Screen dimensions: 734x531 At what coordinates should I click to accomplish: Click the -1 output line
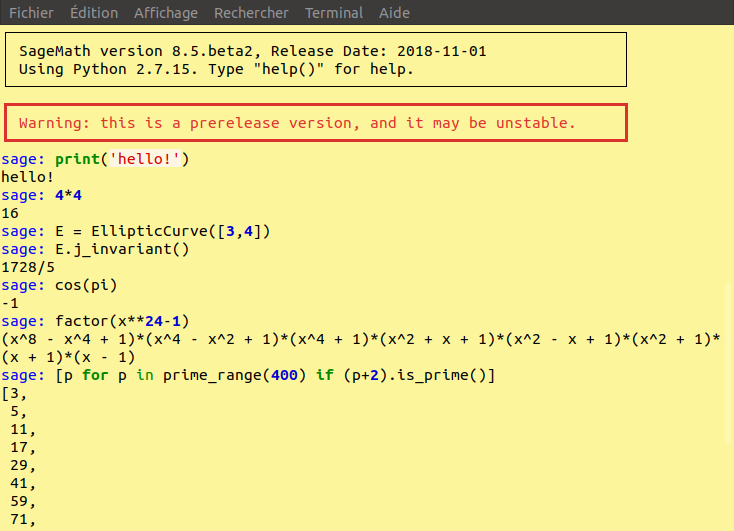[10, 303]
